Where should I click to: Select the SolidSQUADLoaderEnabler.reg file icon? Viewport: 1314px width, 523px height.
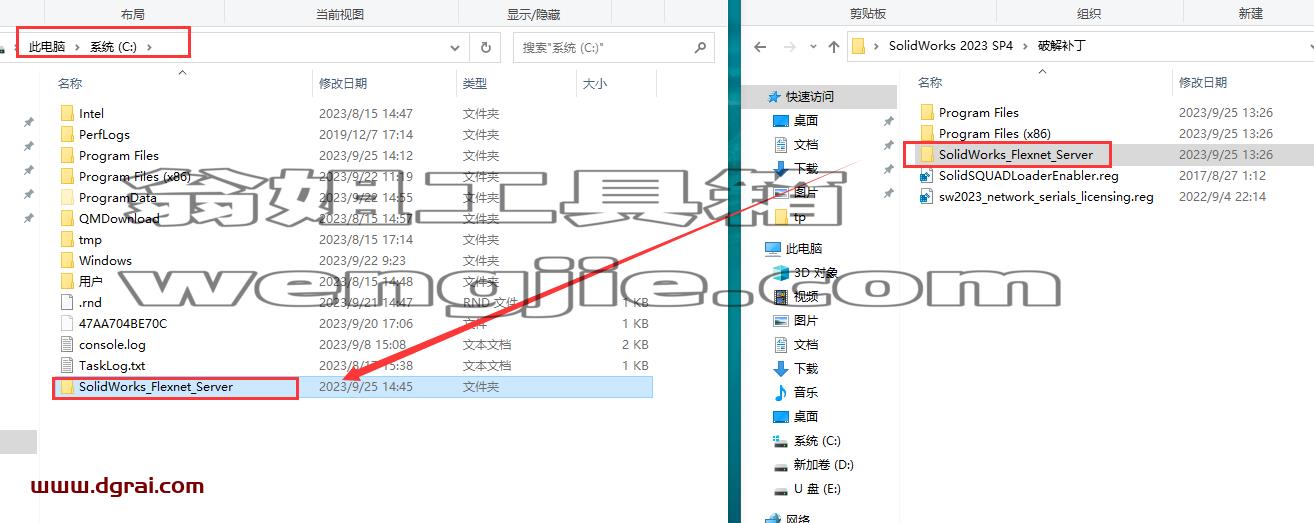point(927,175)
